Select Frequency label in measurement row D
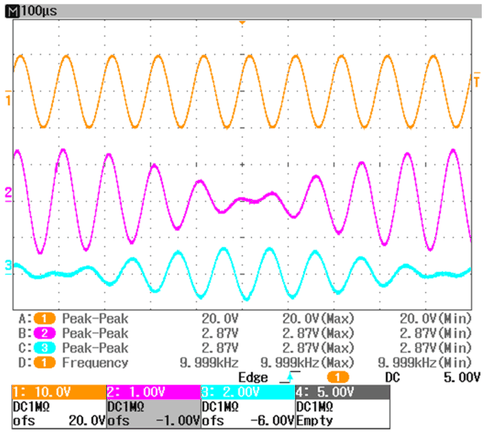 95,363
